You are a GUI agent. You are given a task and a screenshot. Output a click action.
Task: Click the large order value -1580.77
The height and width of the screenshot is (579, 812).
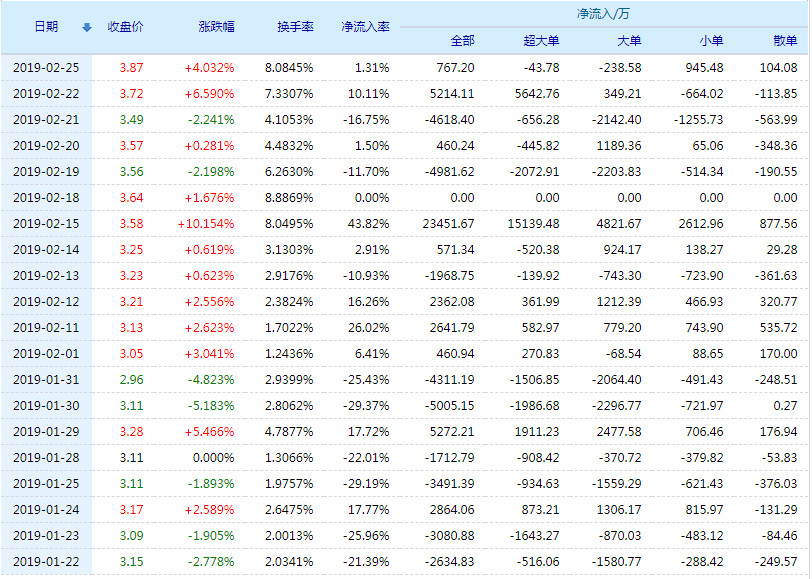click(x=616, y=561)
